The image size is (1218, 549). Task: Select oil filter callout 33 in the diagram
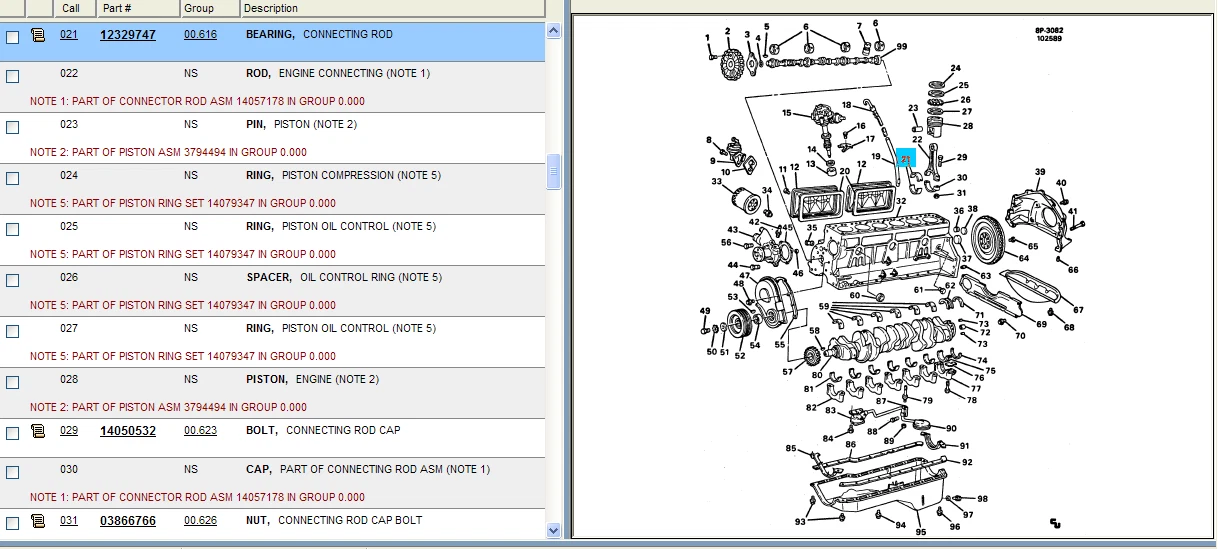pos(717,182)
